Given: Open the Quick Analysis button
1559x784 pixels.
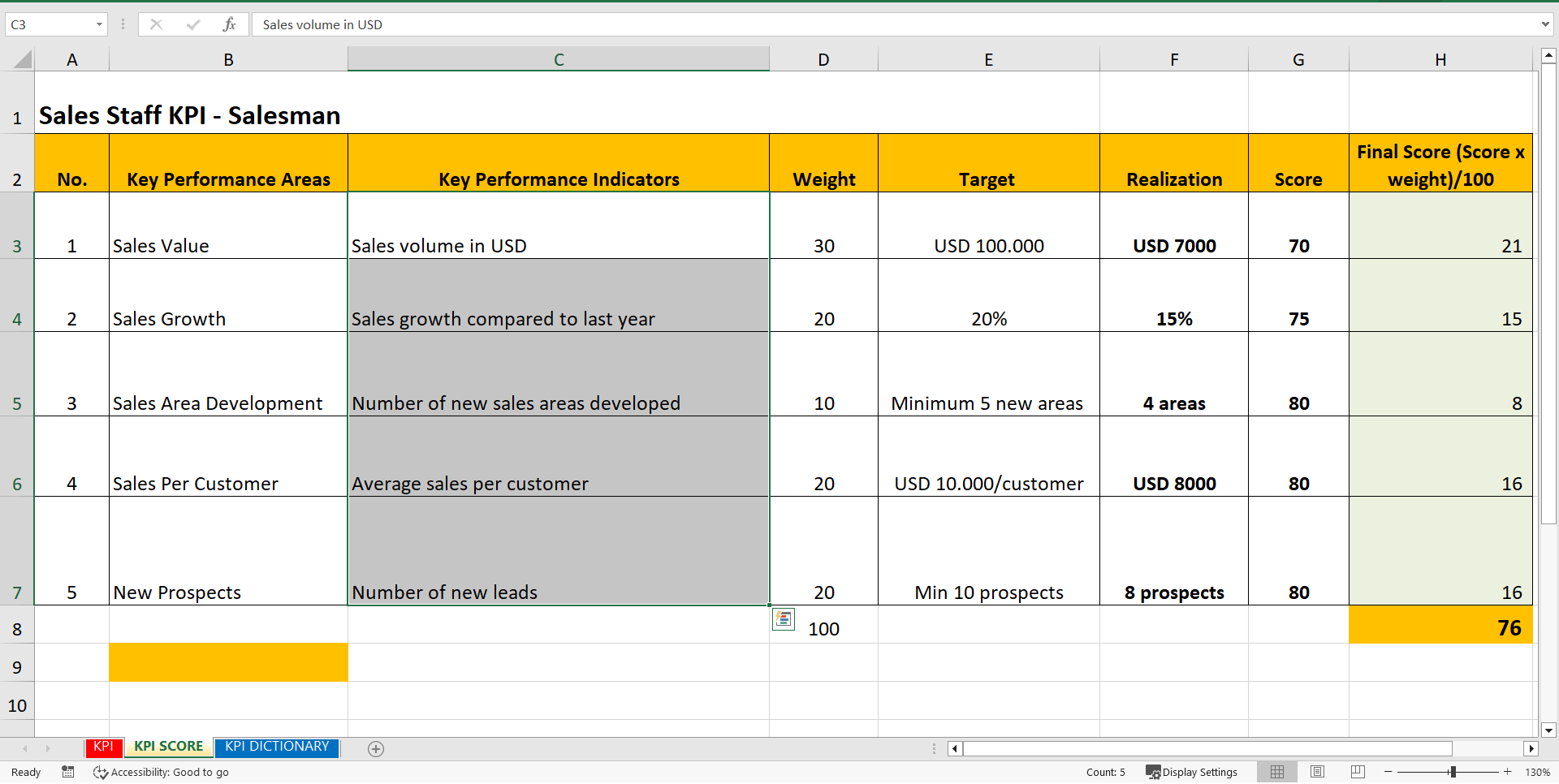Looking at the screenshot, I should 783,619.
